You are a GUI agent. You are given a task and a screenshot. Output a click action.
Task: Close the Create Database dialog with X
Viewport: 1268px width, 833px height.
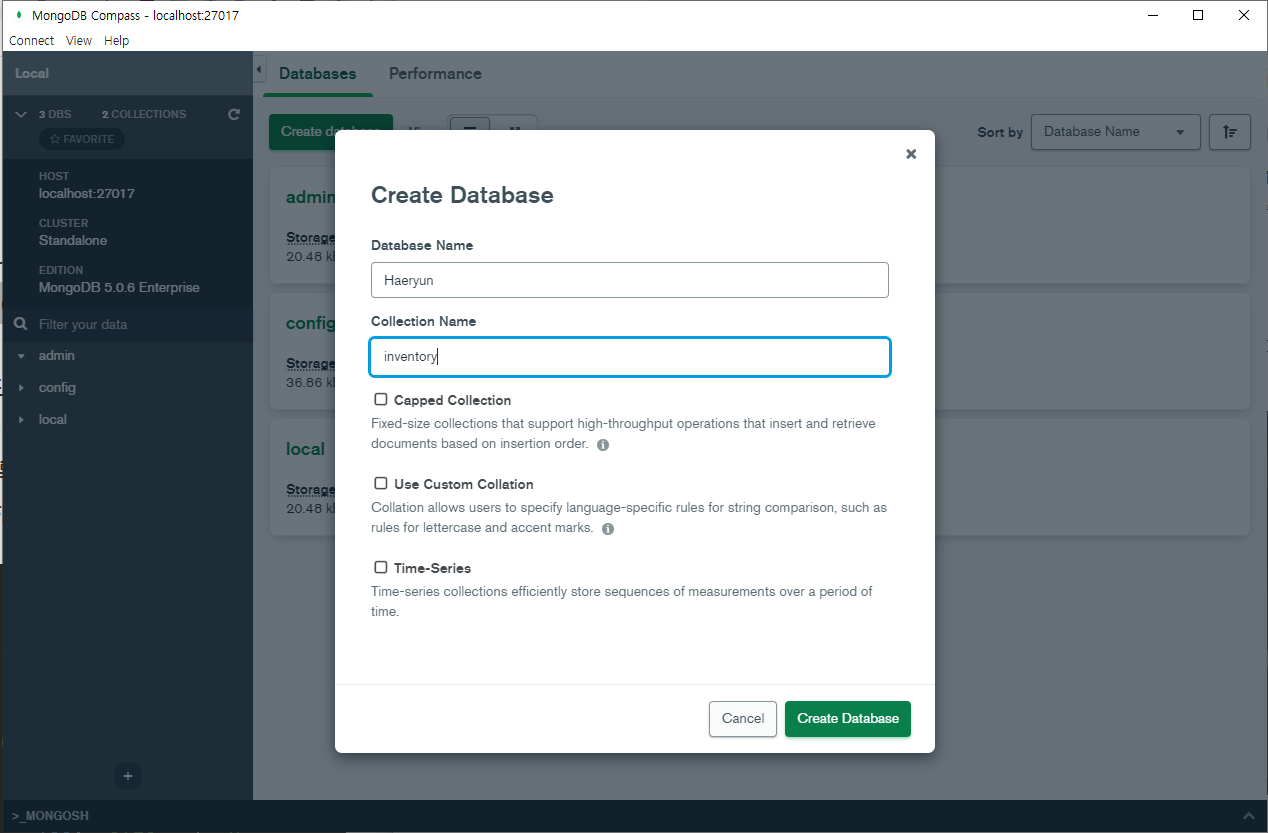point(911,154)
